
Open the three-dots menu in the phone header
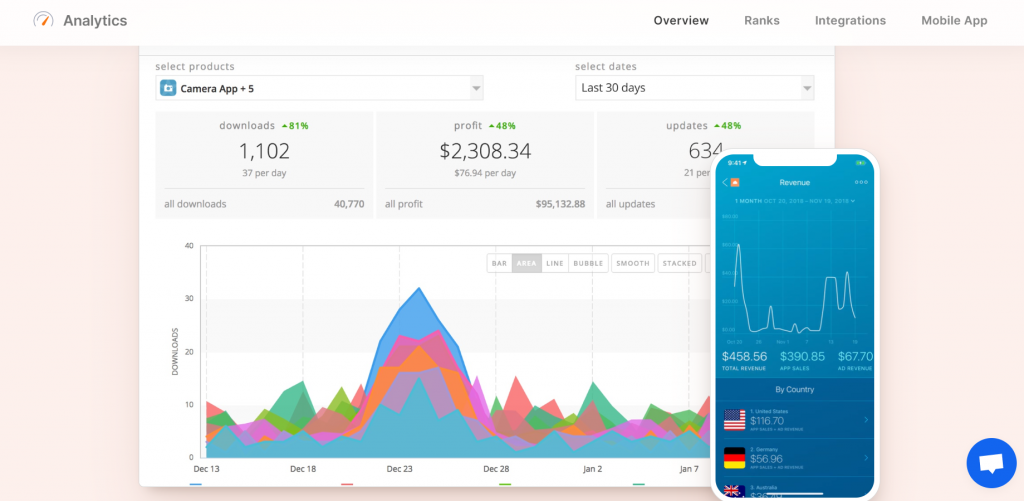coord(861,183)
